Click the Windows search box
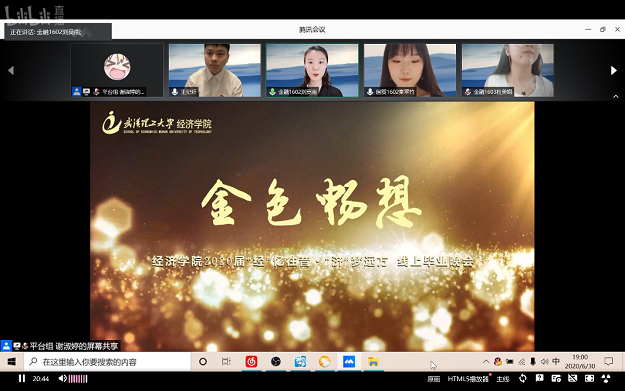 point(108,362)
